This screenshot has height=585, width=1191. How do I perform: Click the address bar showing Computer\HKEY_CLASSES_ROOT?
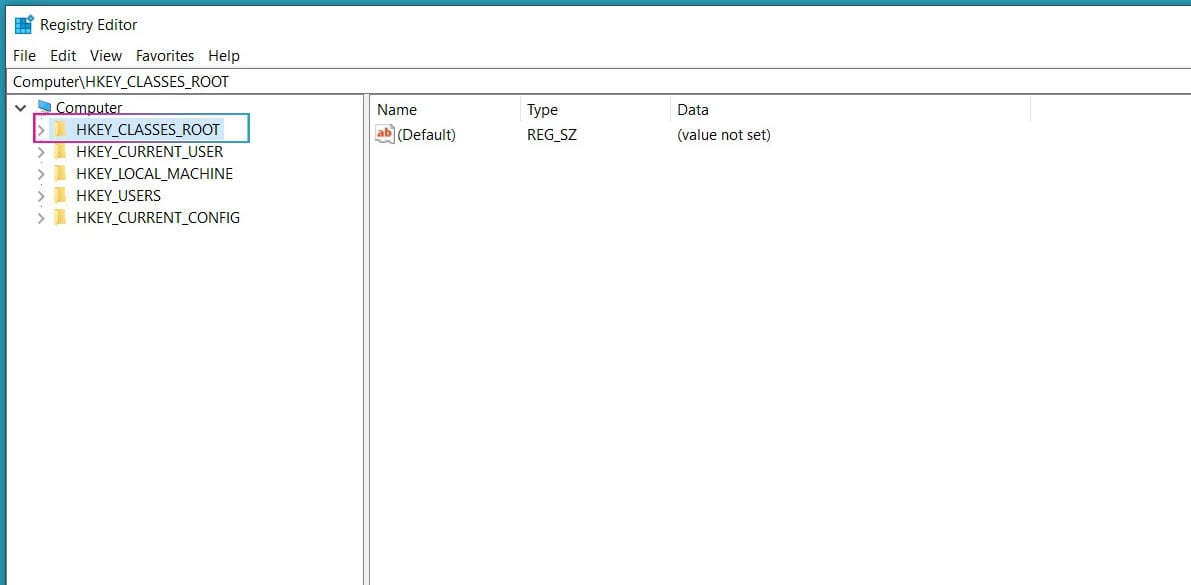600,82
